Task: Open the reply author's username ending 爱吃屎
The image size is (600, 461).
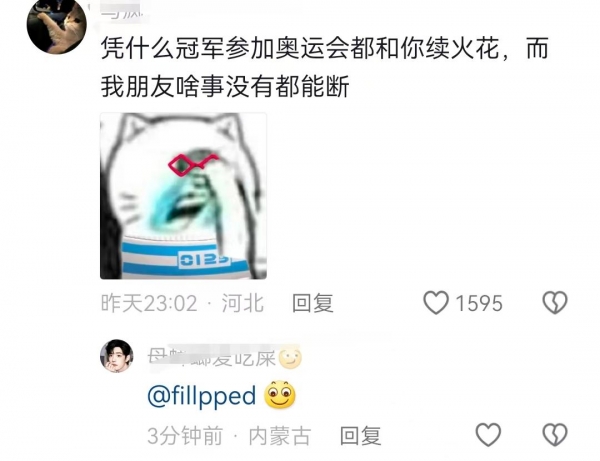Action: [212, 358]
